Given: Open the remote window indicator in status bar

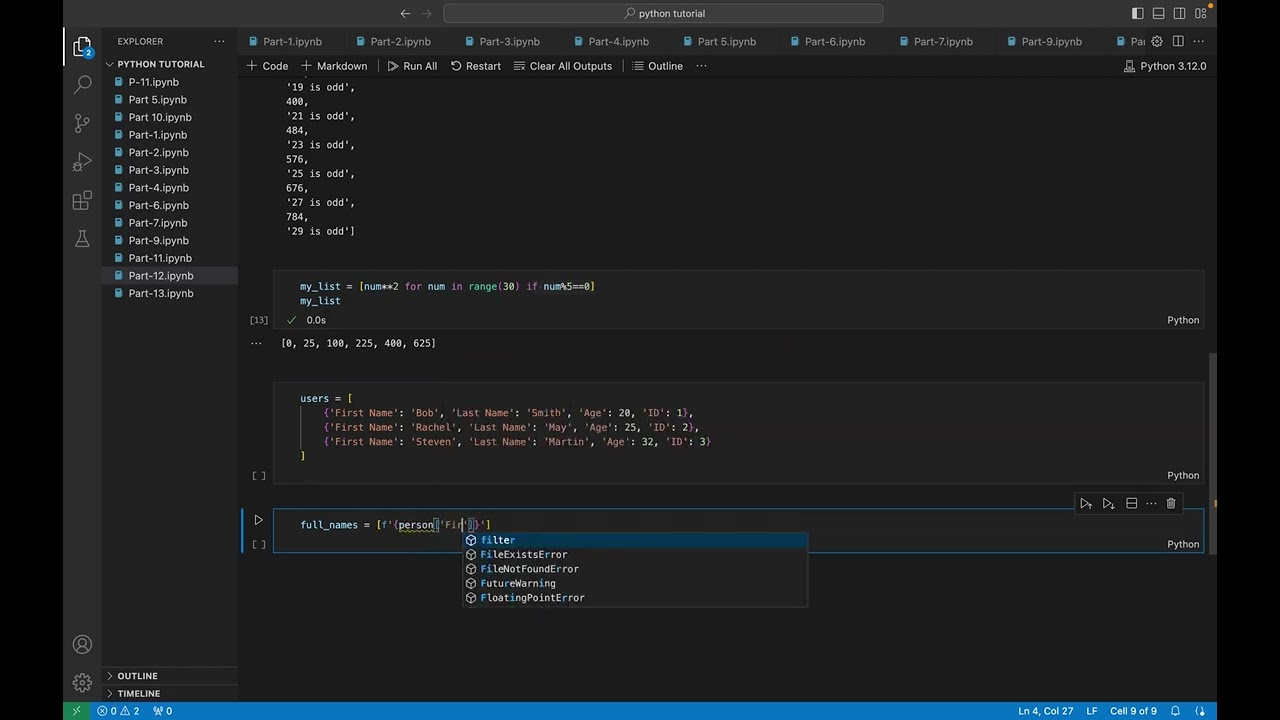Looking at the screenshot, I should click(76, 711).
